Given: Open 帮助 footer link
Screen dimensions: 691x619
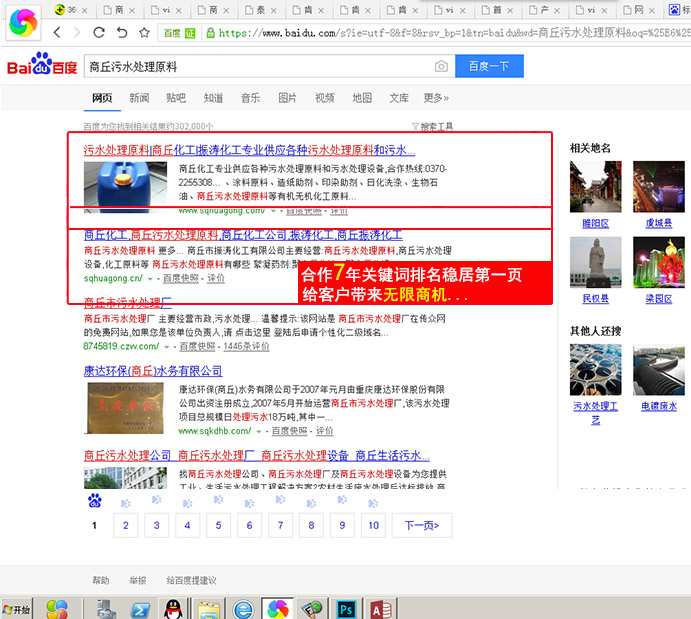Looking at the screenshot, I should [x=100, y=581].
